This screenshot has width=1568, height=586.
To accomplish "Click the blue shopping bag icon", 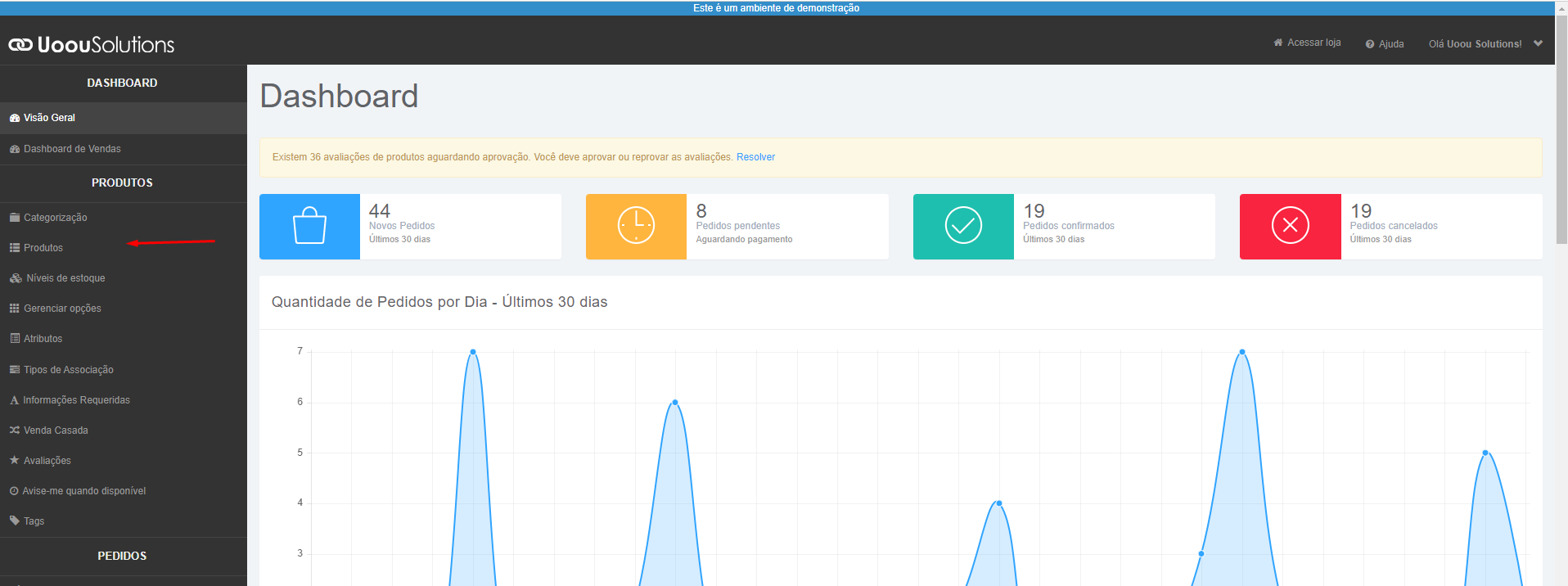I will [x=309, y=226].
